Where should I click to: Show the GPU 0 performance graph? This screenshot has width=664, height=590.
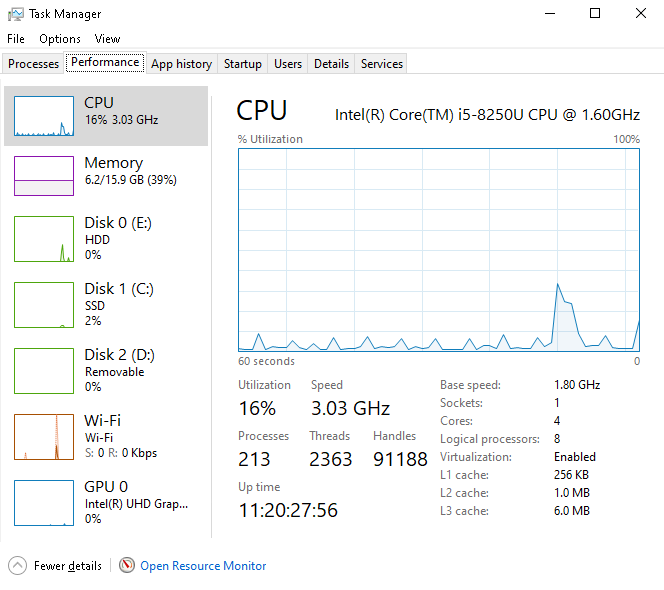[44, 502]
